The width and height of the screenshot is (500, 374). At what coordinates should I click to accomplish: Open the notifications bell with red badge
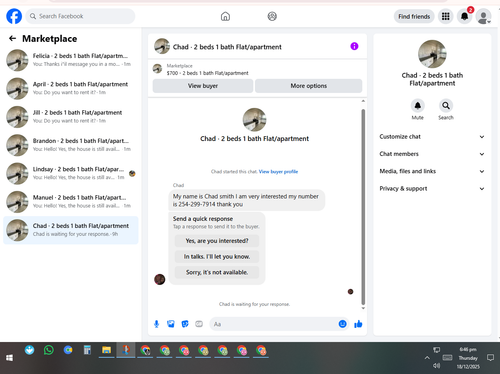point(465,16)
